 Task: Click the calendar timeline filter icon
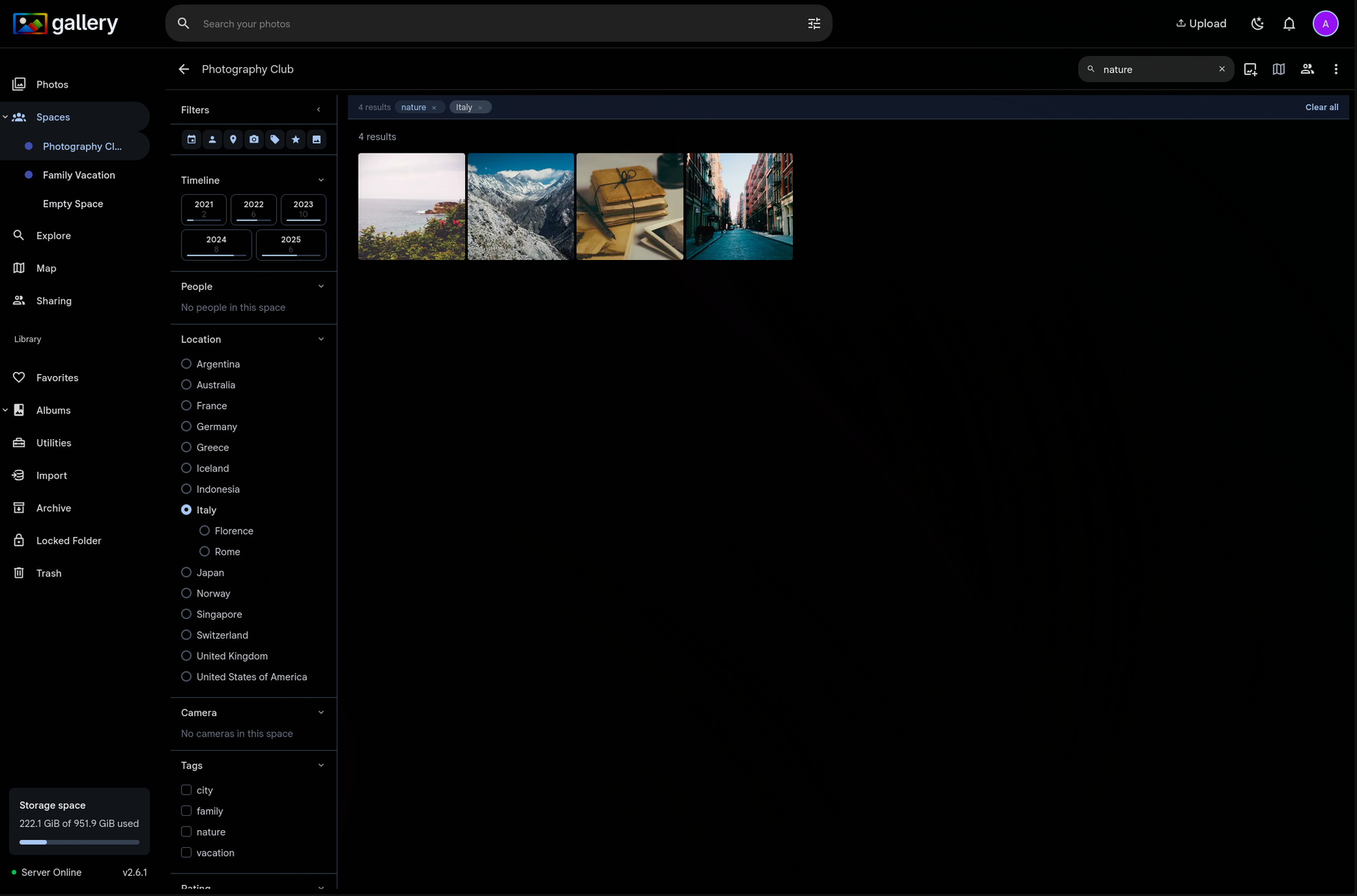pos(191,139)
